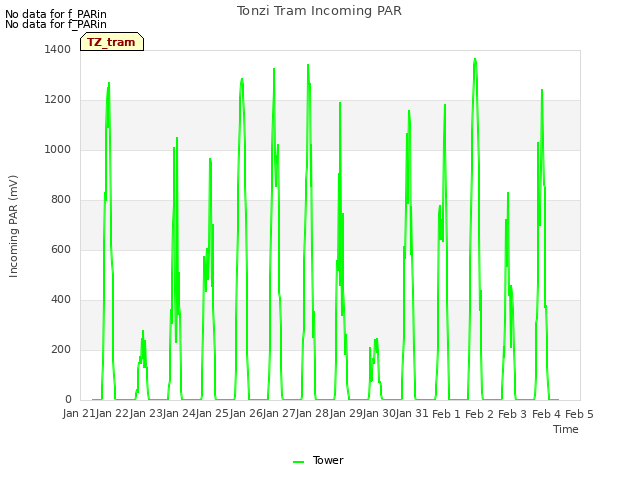Click the Feb 4 x-axis tick label
The height and width of the screenshot is (480, 640).
click(x=546, y=414)
